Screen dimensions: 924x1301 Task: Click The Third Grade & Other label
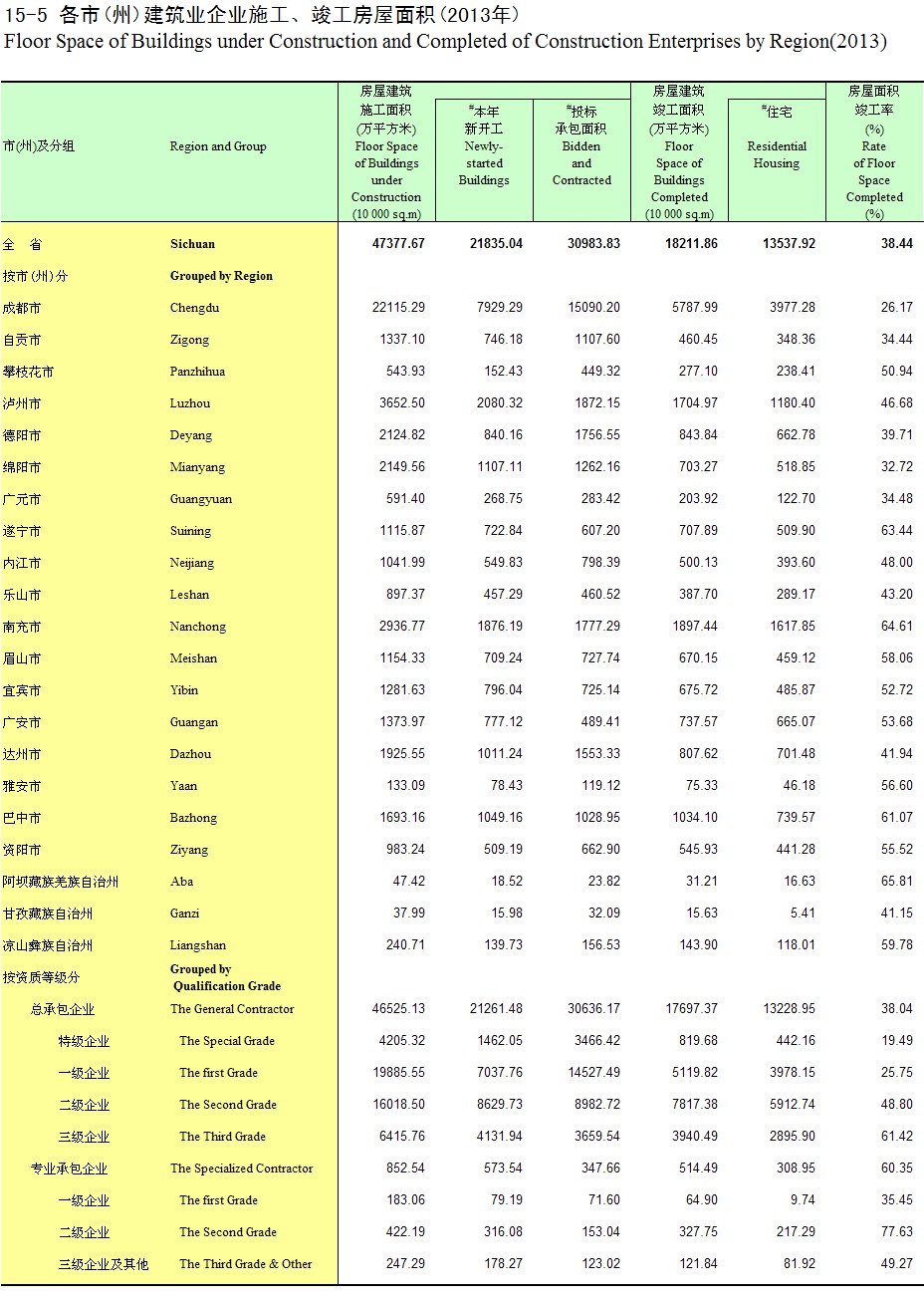246,1264
